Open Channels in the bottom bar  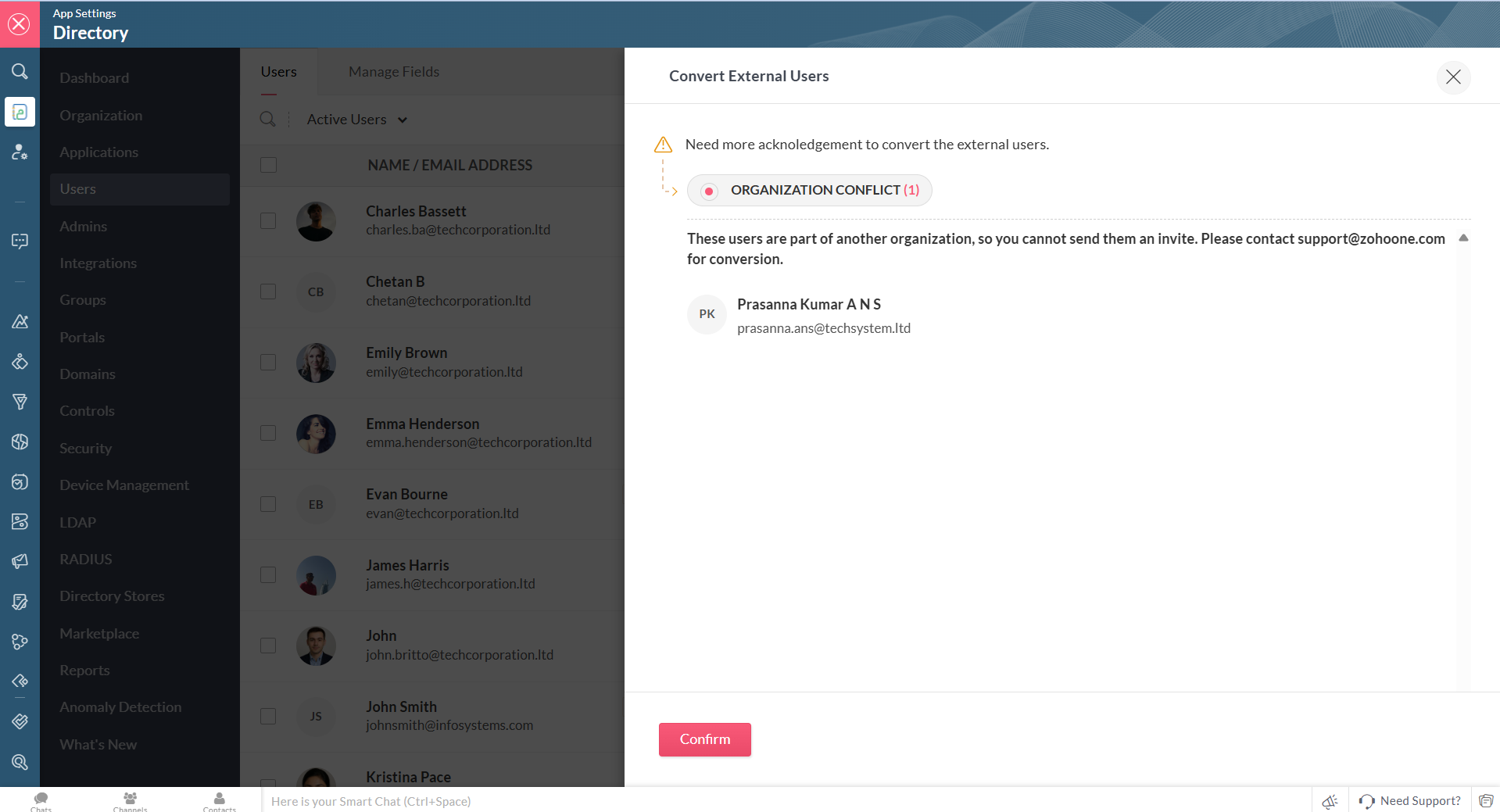point(130,800)
